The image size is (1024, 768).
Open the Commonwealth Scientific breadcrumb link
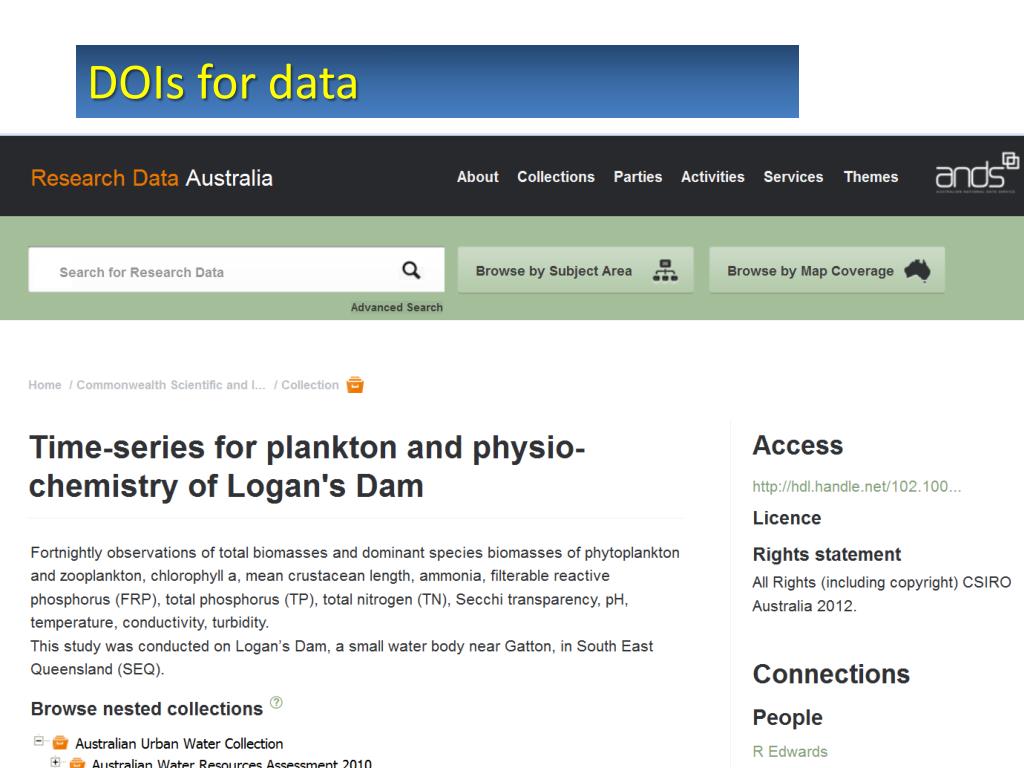pos(171,385)
